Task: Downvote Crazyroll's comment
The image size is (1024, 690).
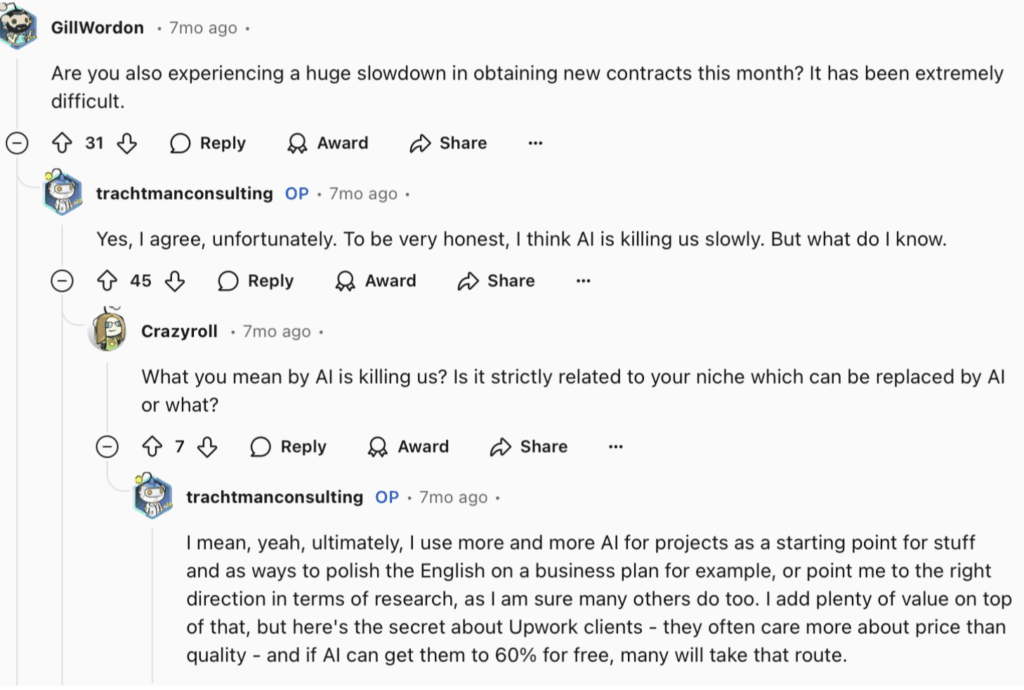Action: (x=207, y=447)
